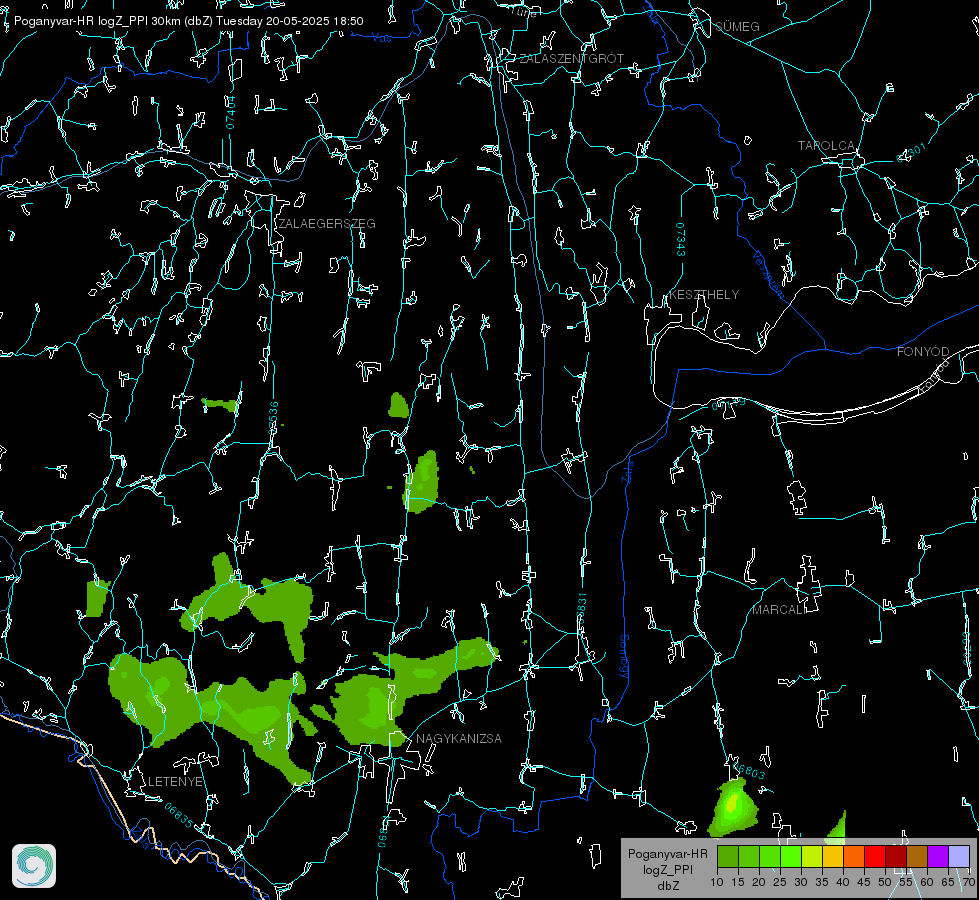Click the legend scale value 70
Image resolution: width=979 pixels, height=900 pixels.
969,882
